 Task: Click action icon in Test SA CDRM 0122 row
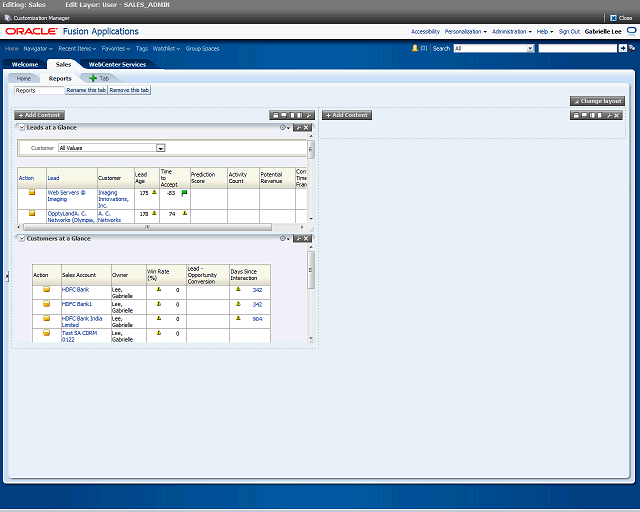47,333
